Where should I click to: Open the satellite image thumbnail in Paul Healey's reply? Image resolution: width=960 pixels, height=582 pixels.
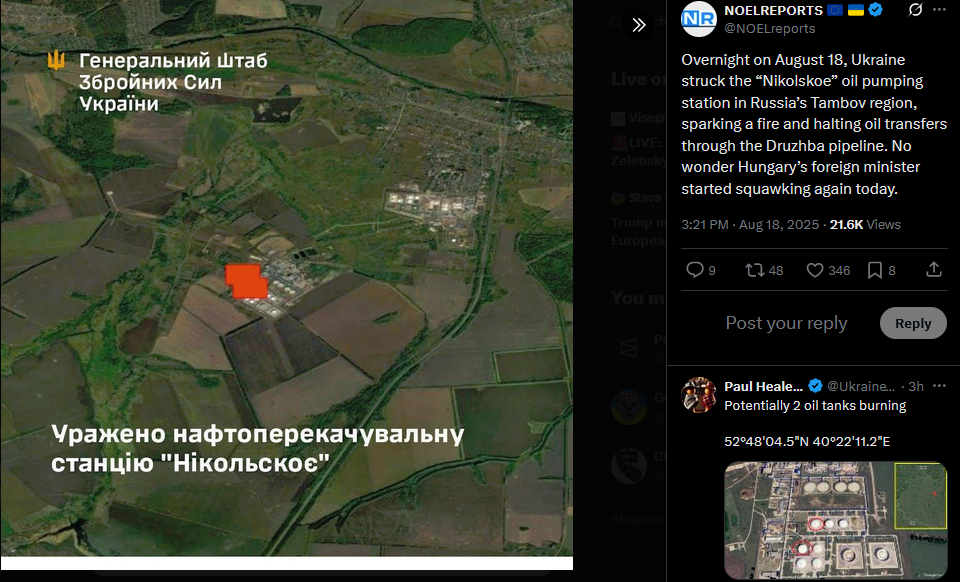click(836, 520)
